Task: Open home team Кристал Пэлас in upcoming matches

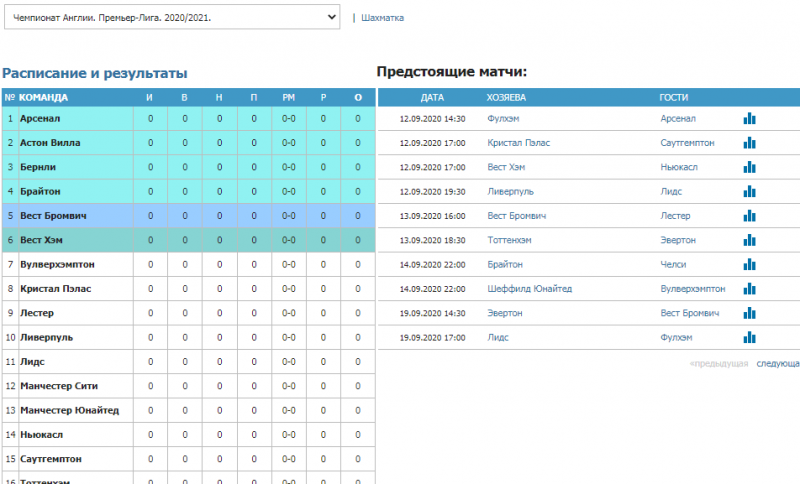Action: (x=518, y=143)
